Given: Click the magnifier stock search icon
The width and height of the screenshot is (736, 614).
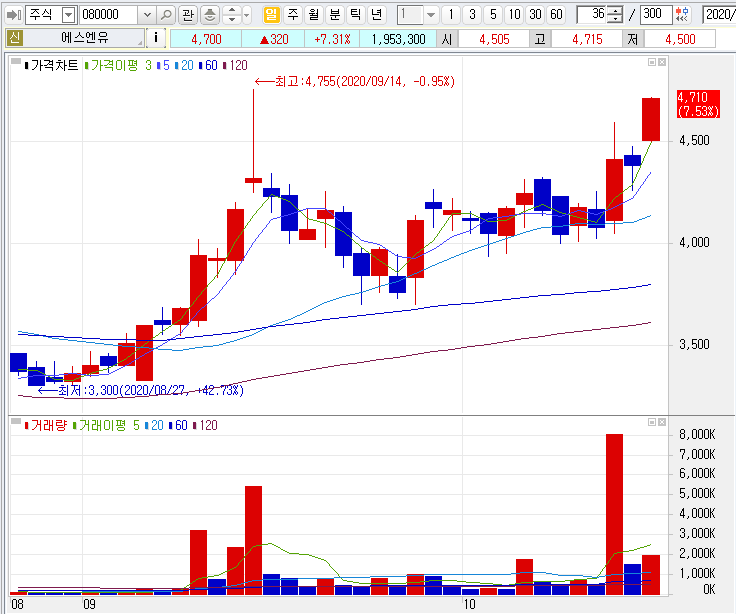Looking at the screenshot, I should pyautogui.click(x=166, y=15).
